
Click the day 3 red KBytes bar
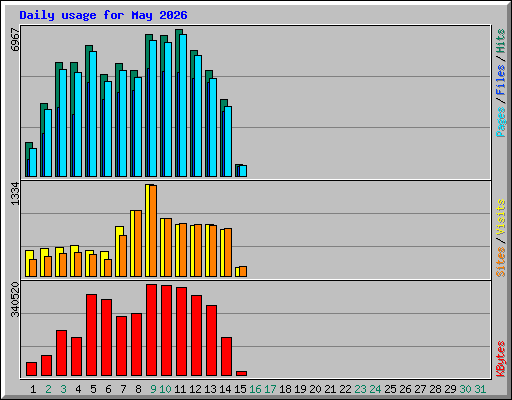(61, 353)
